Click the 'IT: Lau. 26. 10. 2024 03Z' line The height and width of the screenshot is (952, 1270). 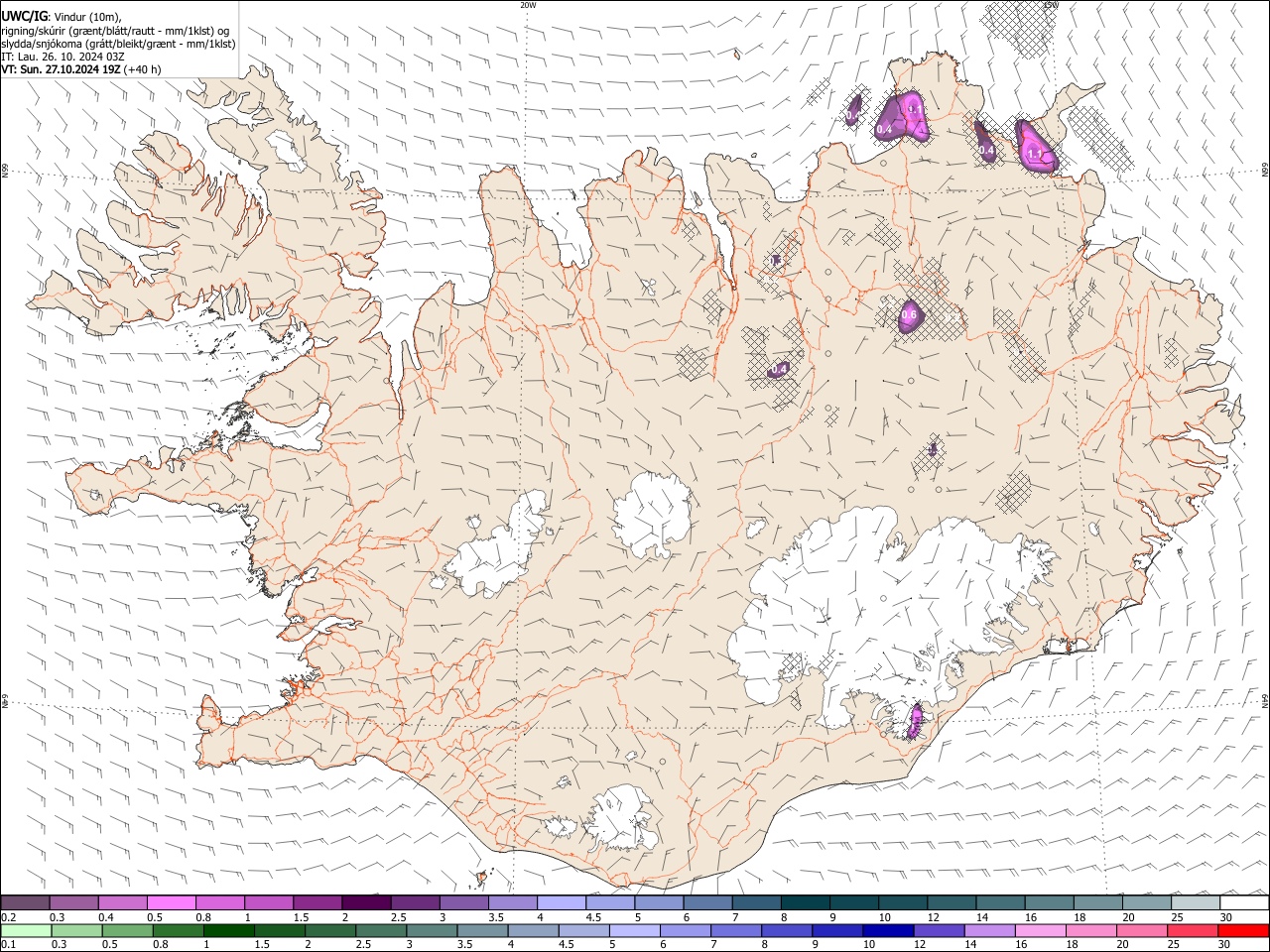(63, 57)
